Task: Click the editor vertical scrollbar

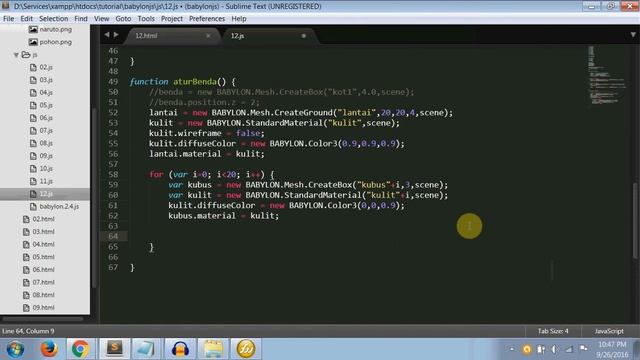Action: [x=635, y=220]
